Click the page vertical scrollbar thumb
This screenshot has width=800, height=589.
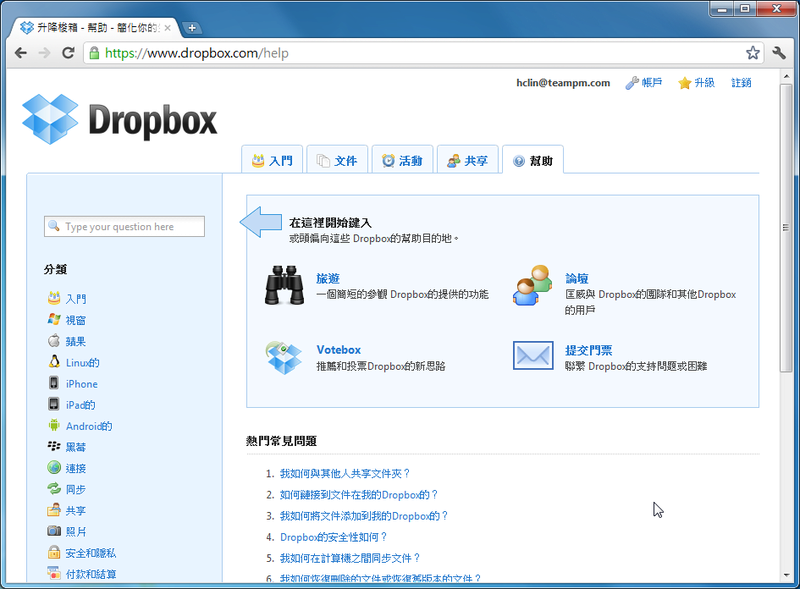[x=786, y=228]
